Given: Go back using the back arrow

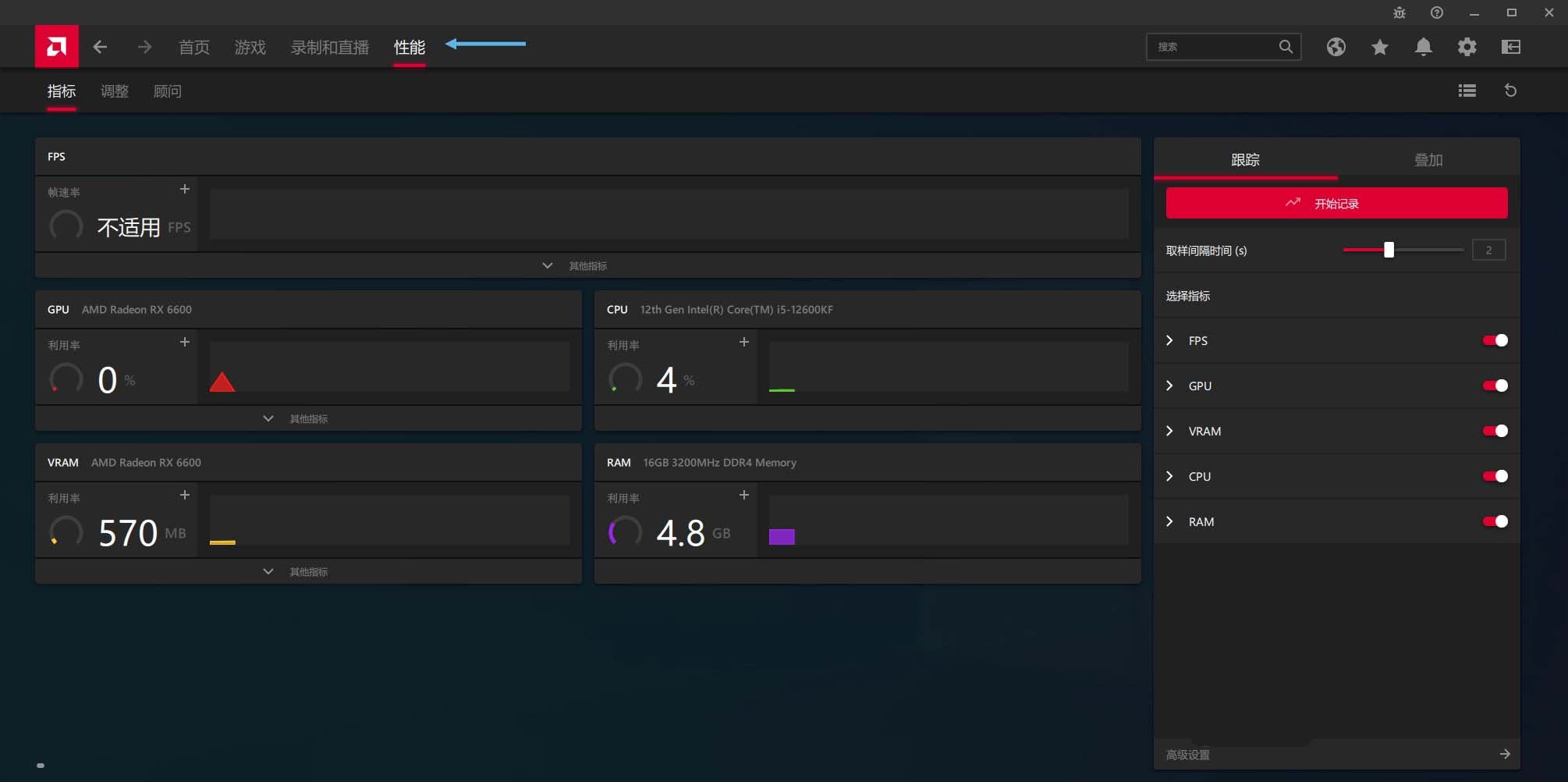Looking at the screenshot, I should (x=100, y=47).
